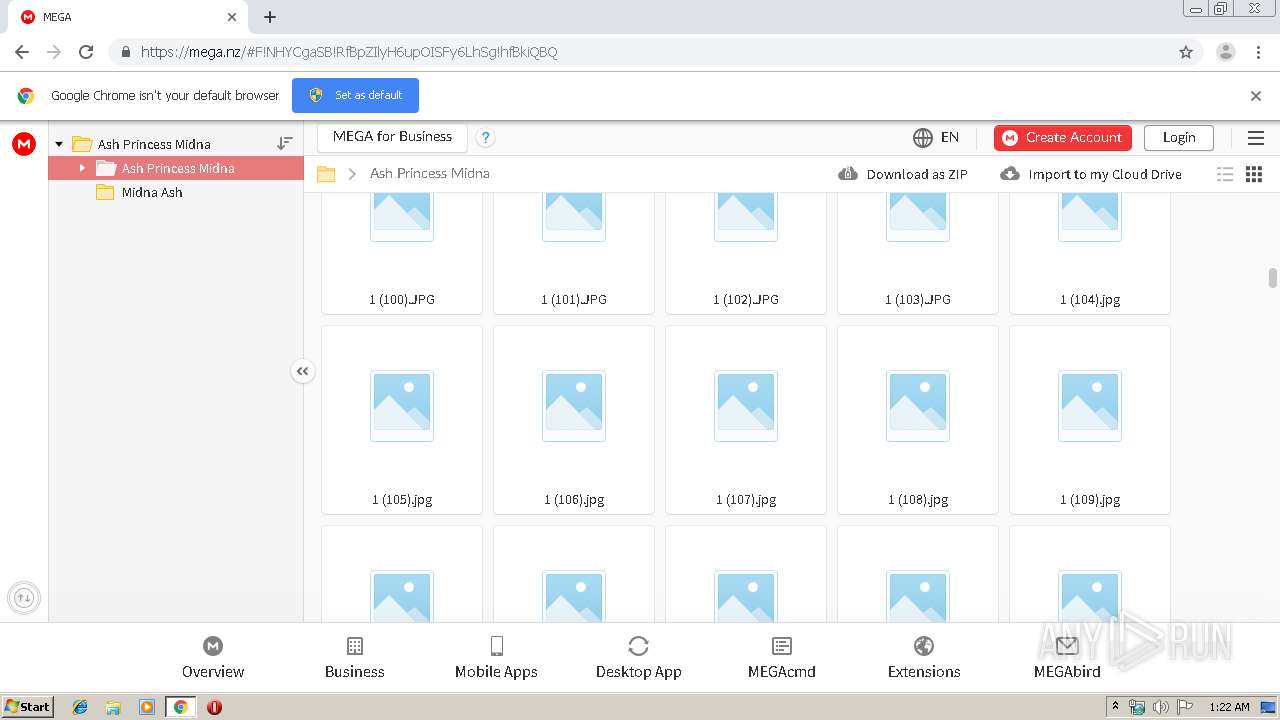Viewport: 1280px width, 720px height.
Task: Click the Login button
Action: point(1179,138)
